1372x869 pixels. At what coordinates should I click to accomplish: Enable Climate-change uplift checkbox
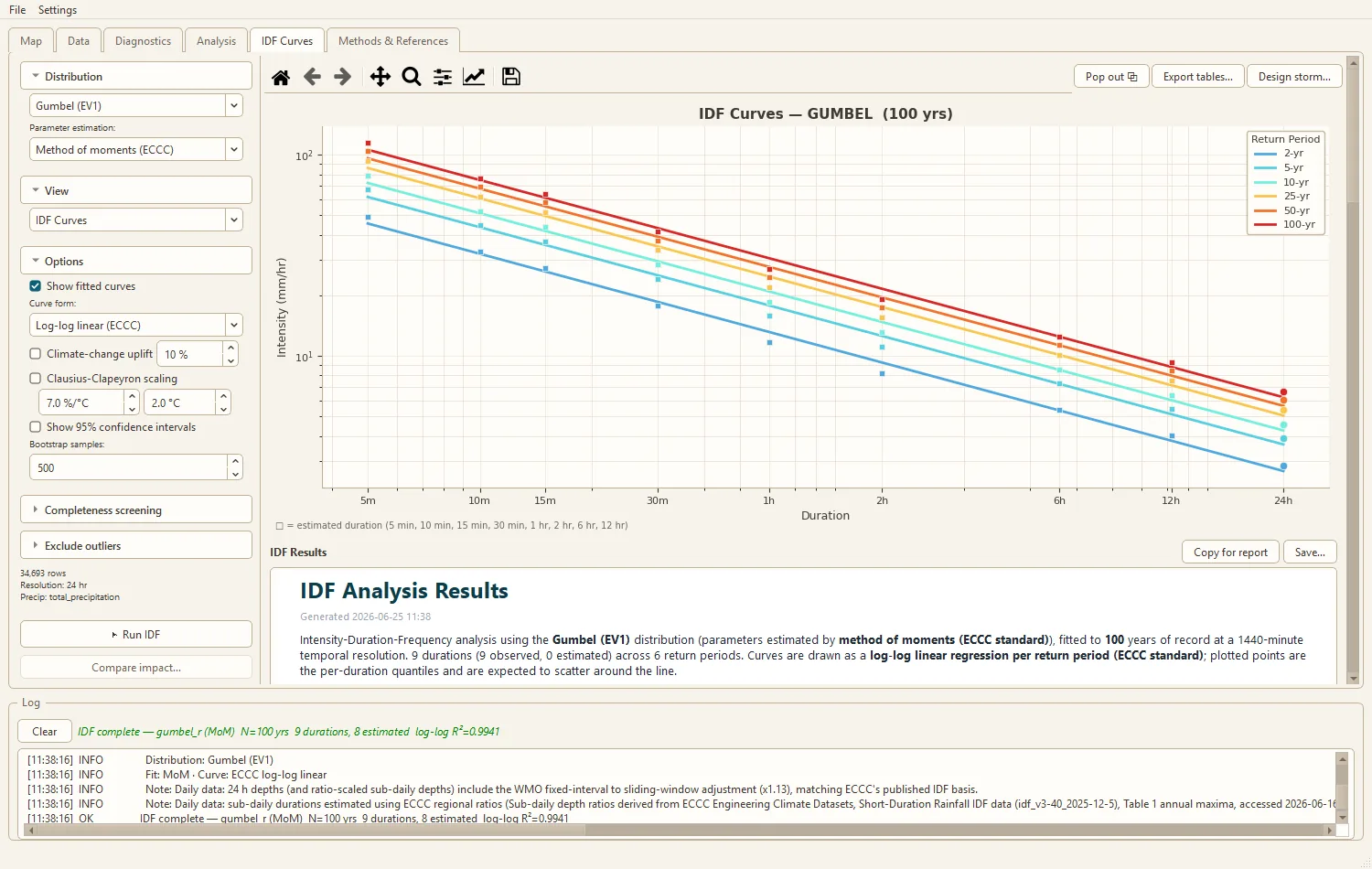pos(36,354)
